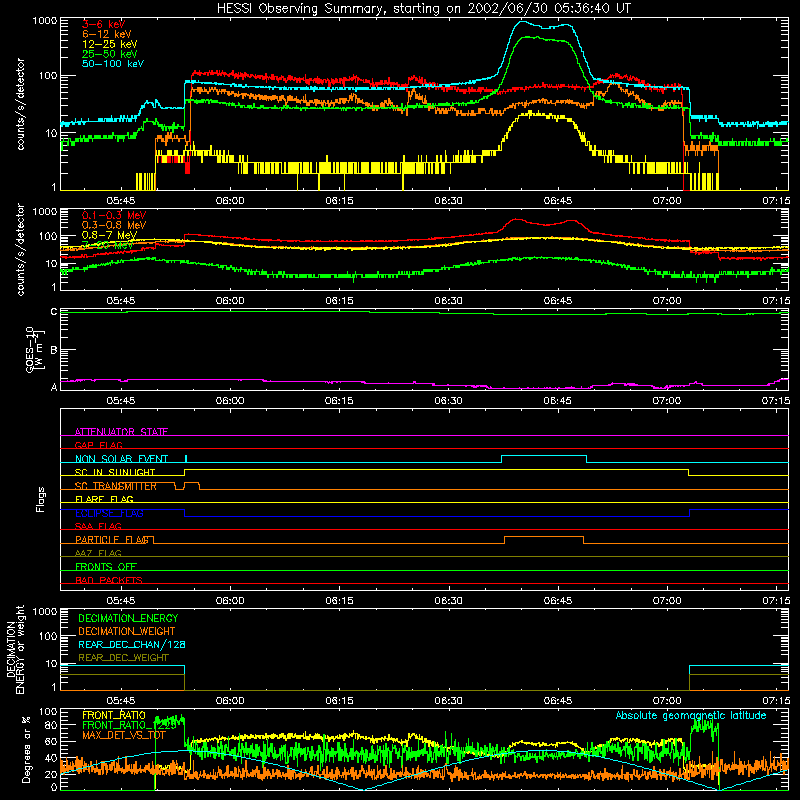
Task: Select the 07:00 tick under the MeV panel
Action: [x=667, y=301]
